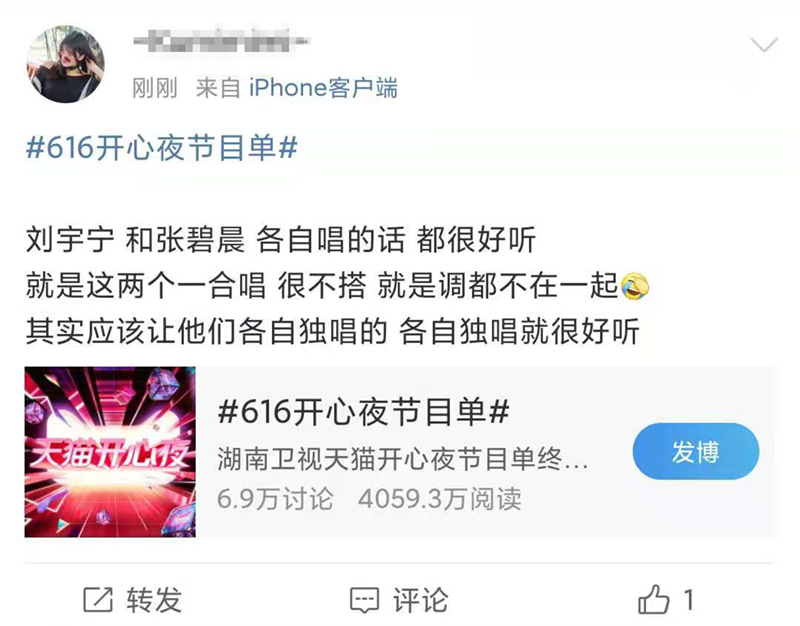Like the post with the thumbs-up icon
The image size is (800, 626).
654,599
